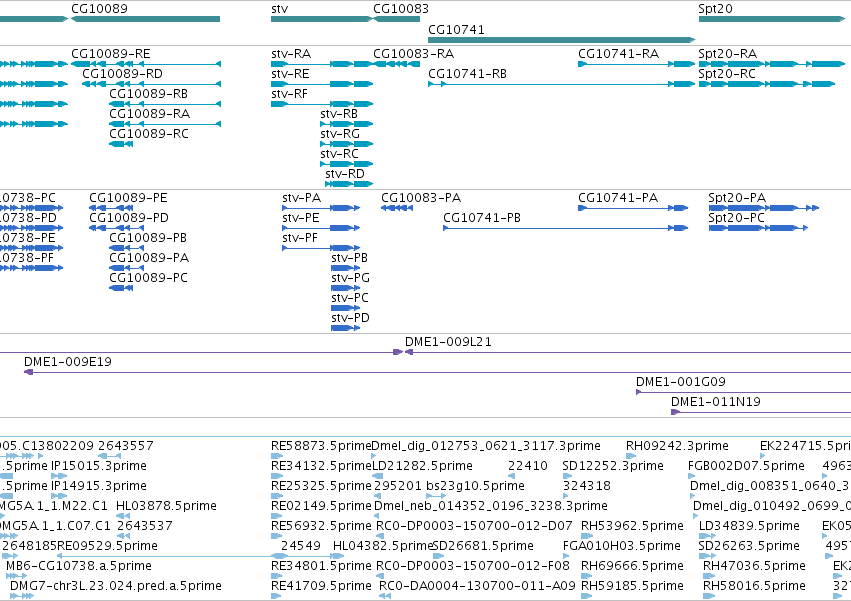
Task: Click the stv-PB protein label
Action: (x=349, y=258)
